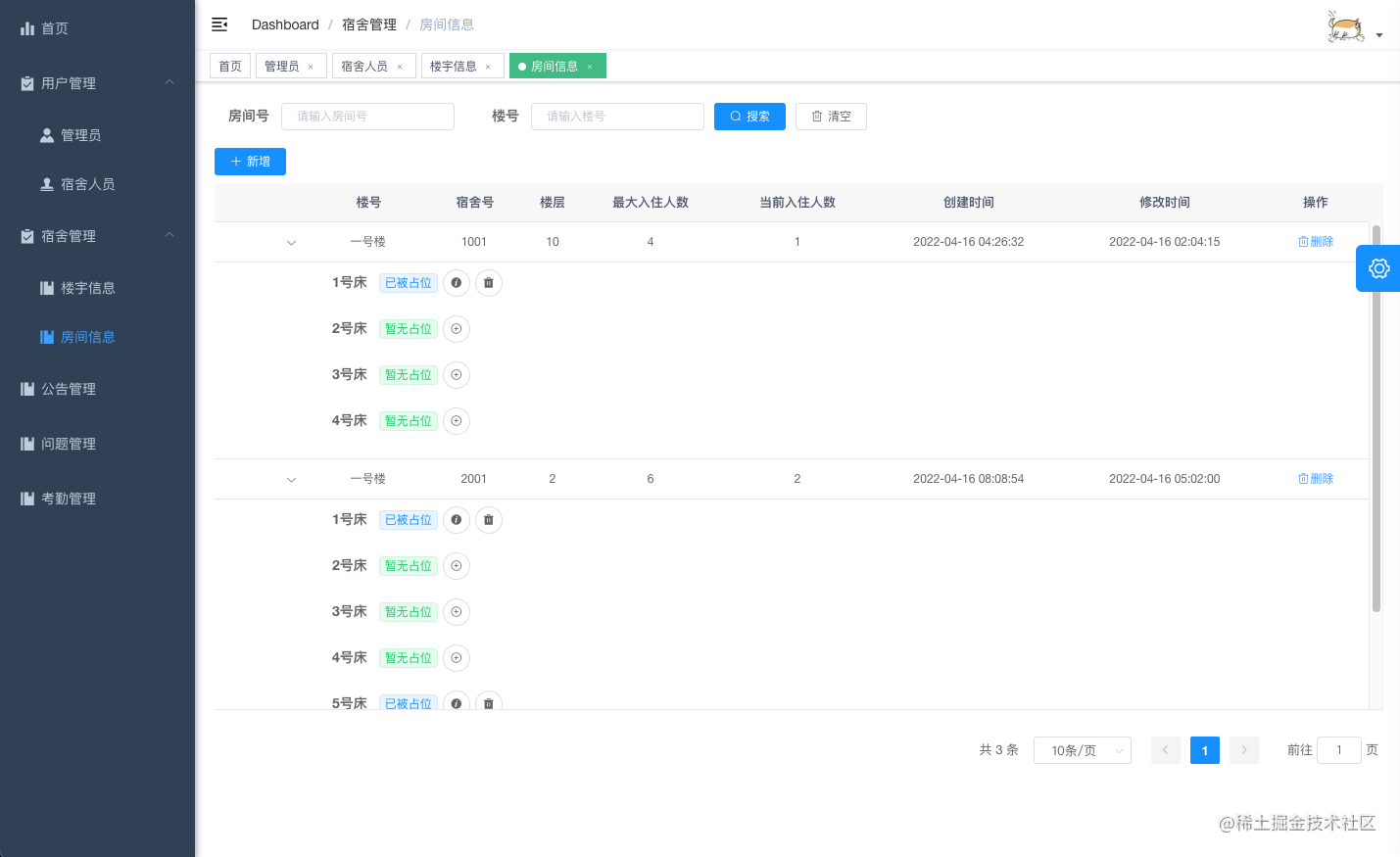Remove occupant with trash icon, room 1001 bed 1
The width and height of the screenshot is (1400, 857).
click(x=489, y=283)
